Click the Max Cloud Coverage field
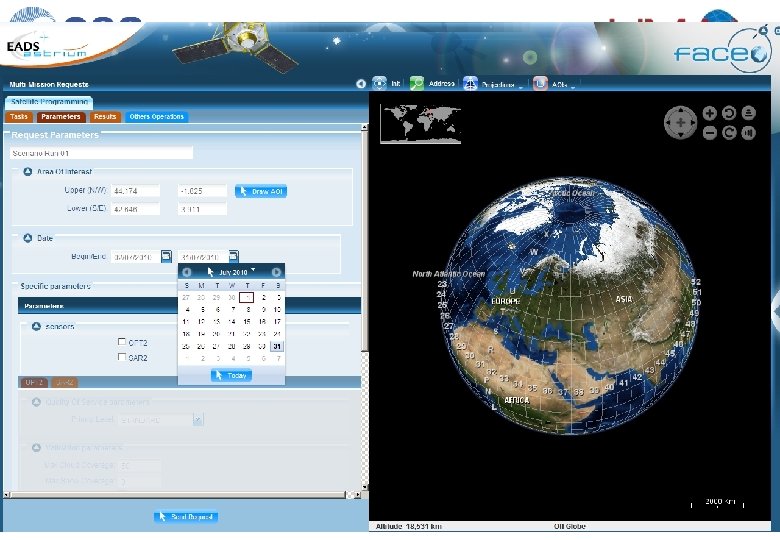This screenshot has width=780, height=540. (x=140, y=466)
